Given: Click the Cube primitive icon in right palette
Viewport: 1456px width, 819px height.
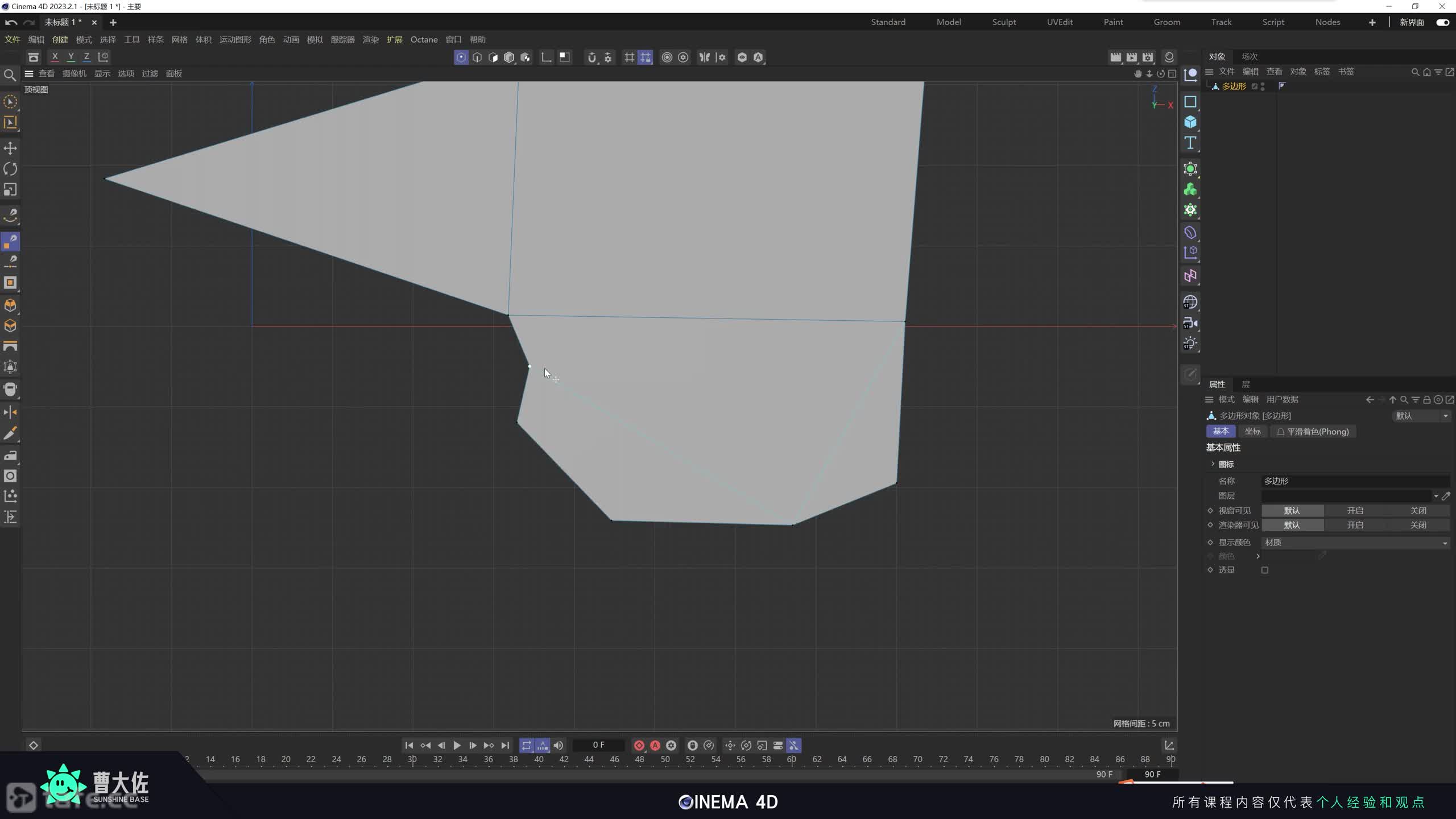Looking at the screenshot, I should pos(1190,122).
